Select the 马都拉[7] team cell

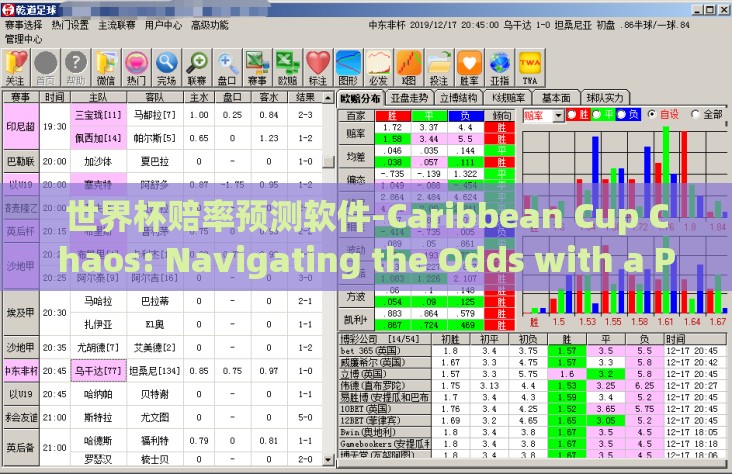pos(155,115)
